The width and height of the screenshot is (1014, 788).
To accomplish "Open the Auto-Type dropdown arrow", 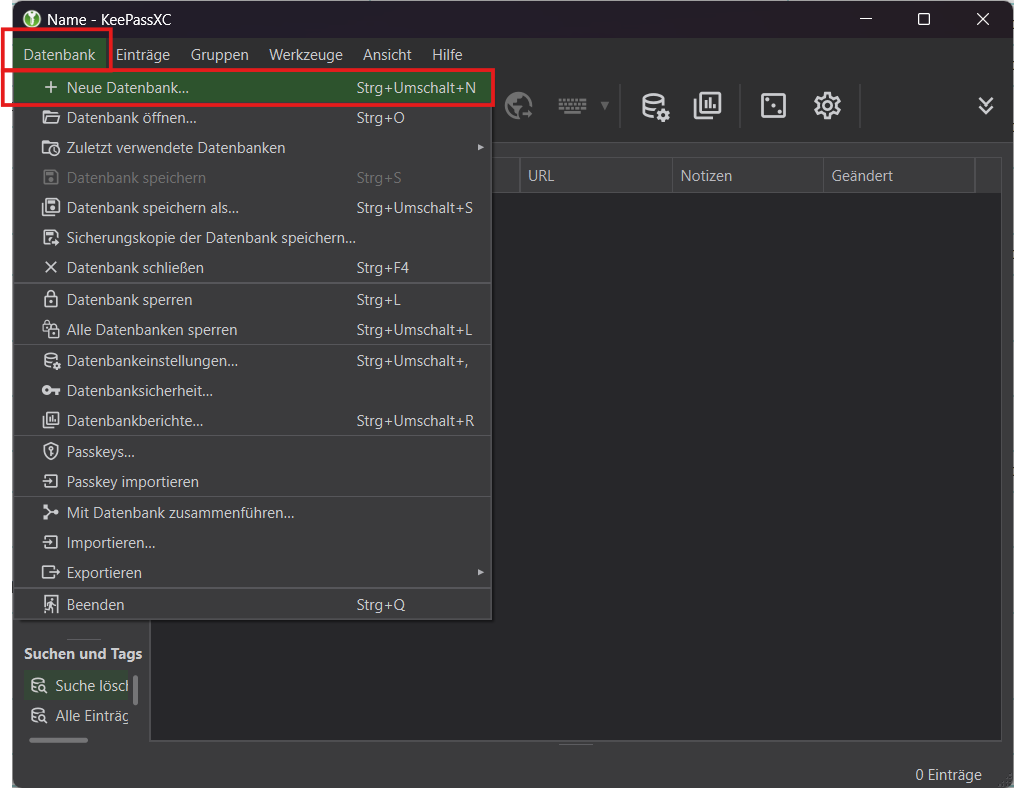I will coord(604,105).
